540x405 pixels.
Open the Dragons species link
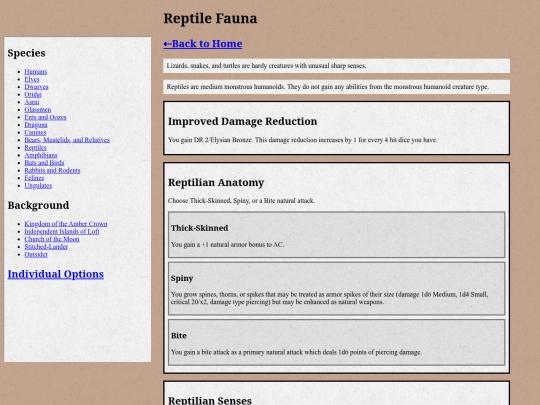tap(35, 125)
